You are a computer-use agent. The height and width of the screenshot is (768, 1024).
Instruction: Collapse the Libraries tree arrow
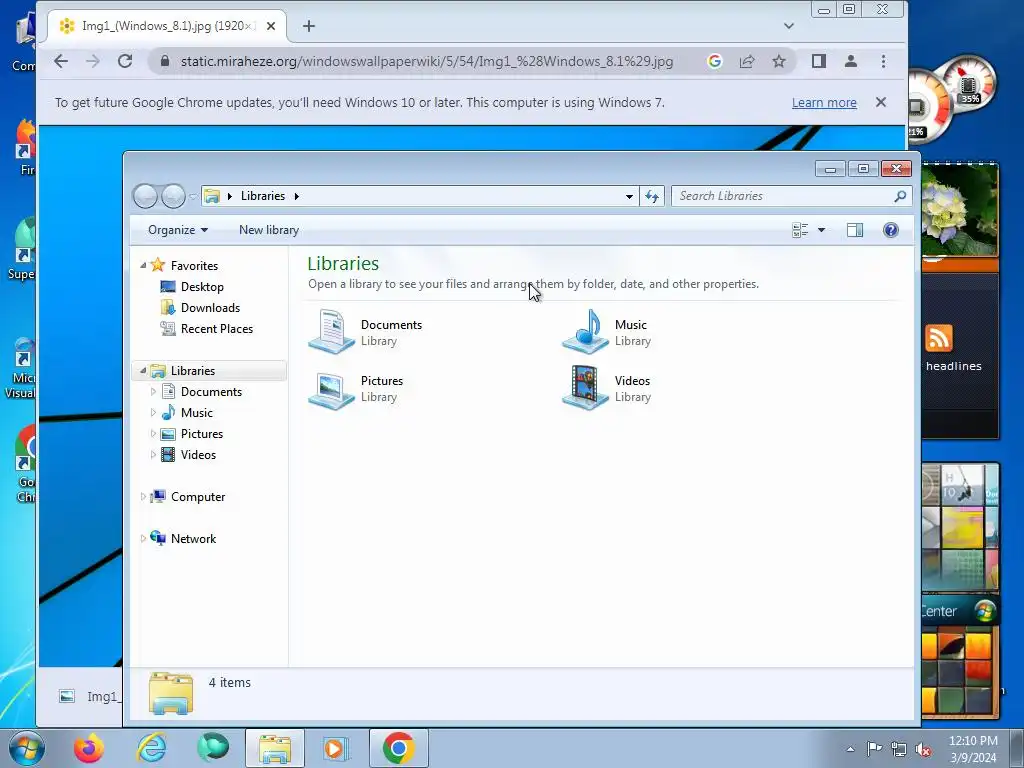pos(143,370)
